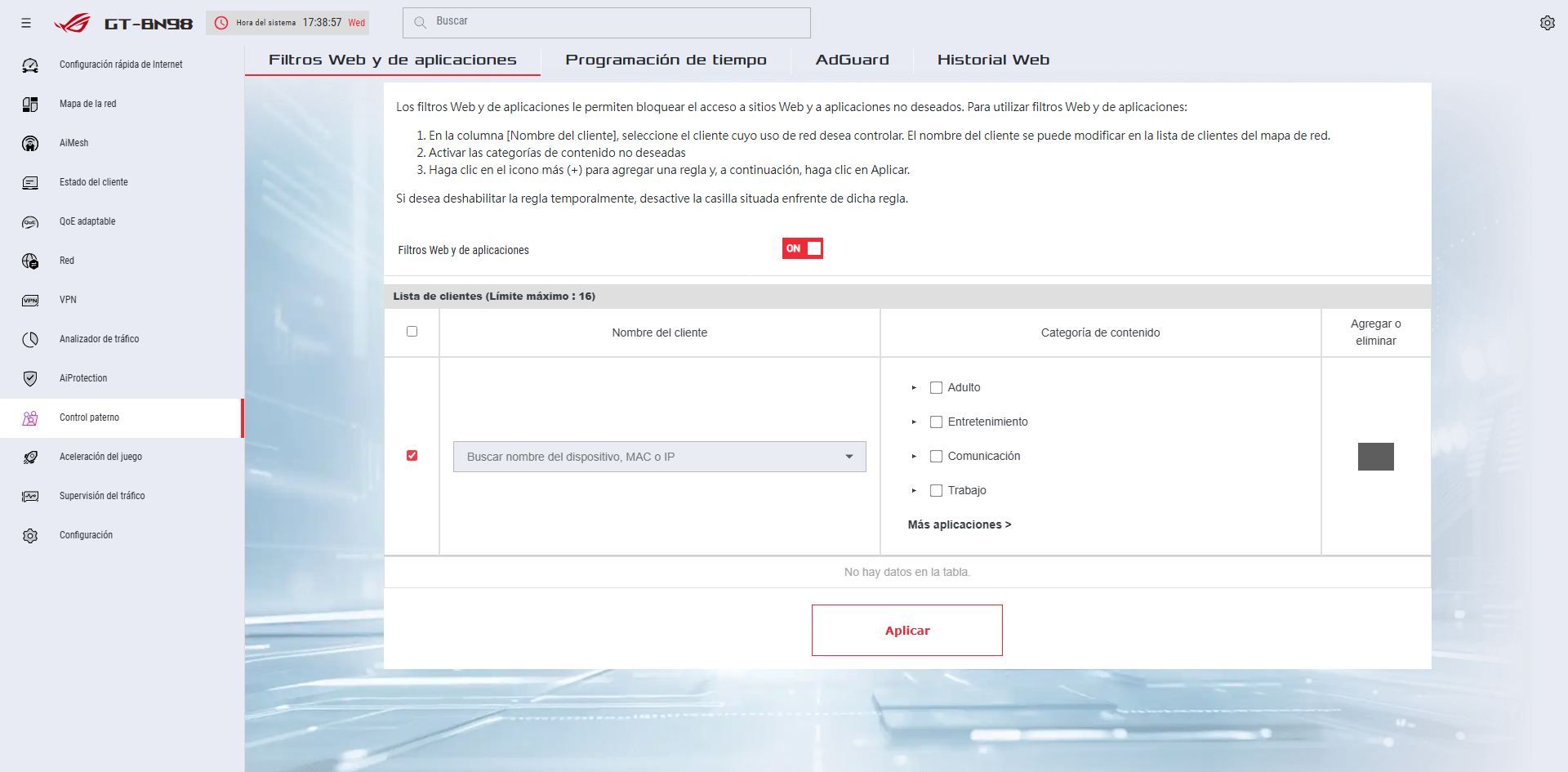Click the hamburger menu icon

(x=26, y=23)
